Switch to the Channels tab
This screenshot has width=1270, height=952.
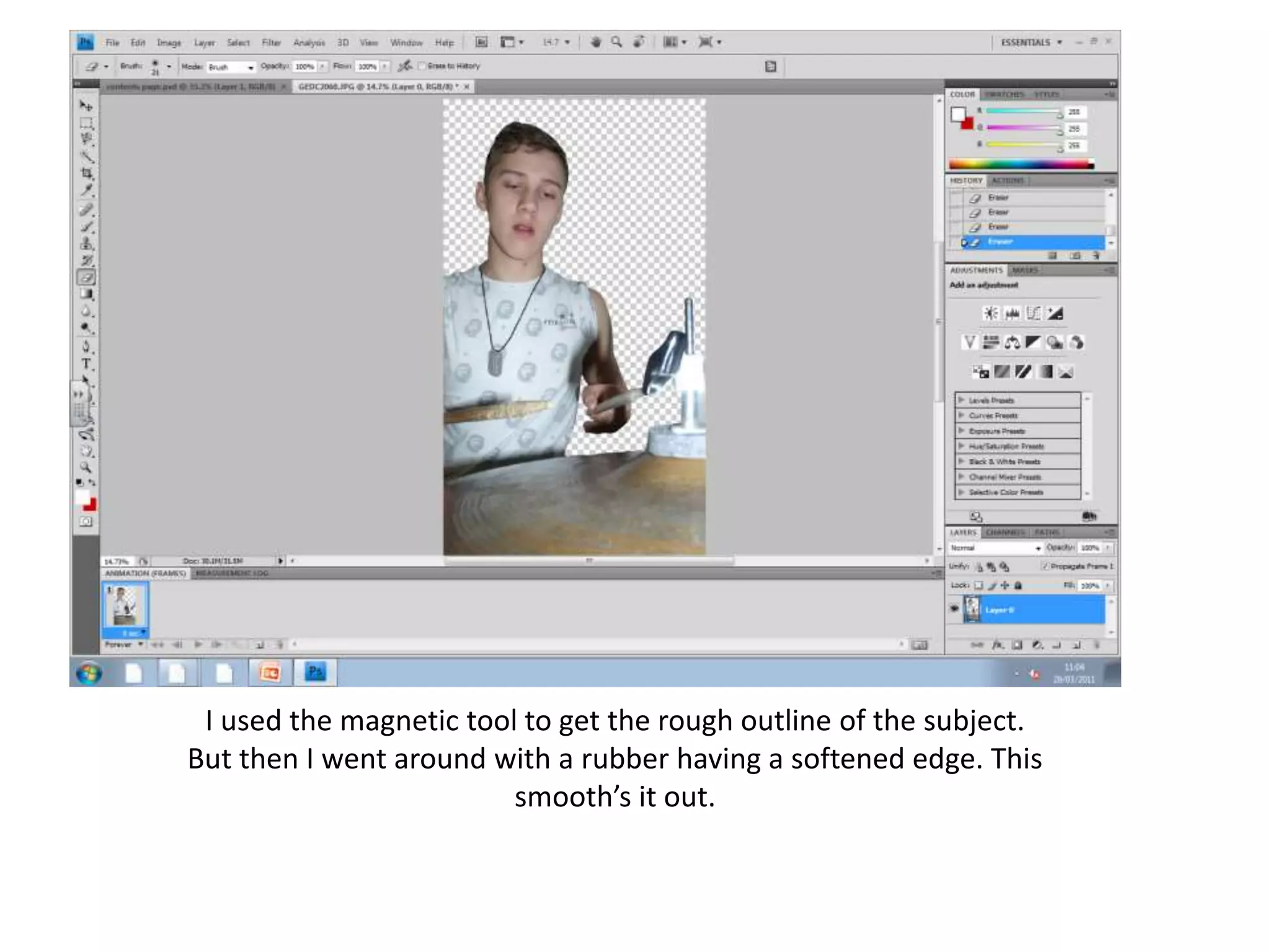tap(1005, 532)
